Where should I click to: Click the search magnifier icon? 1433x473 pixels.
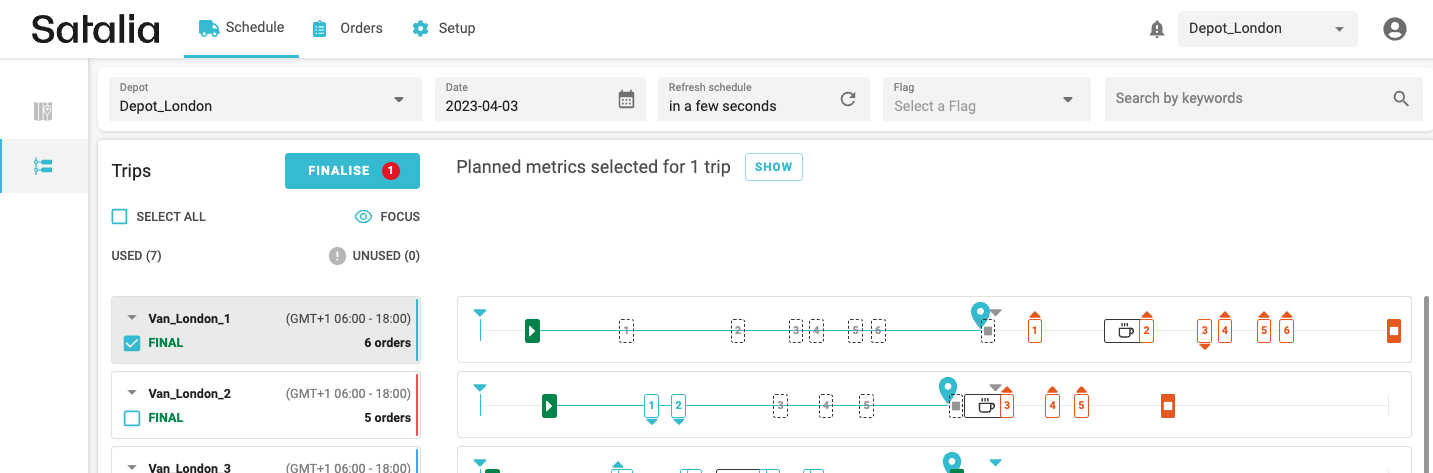[x=1401, y=98]
